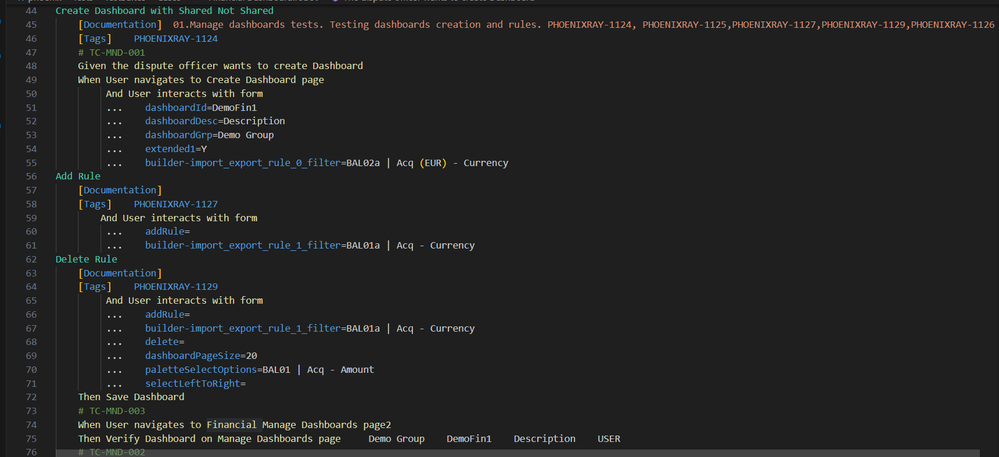Click "And User interacts with form" on line 65

184,300
